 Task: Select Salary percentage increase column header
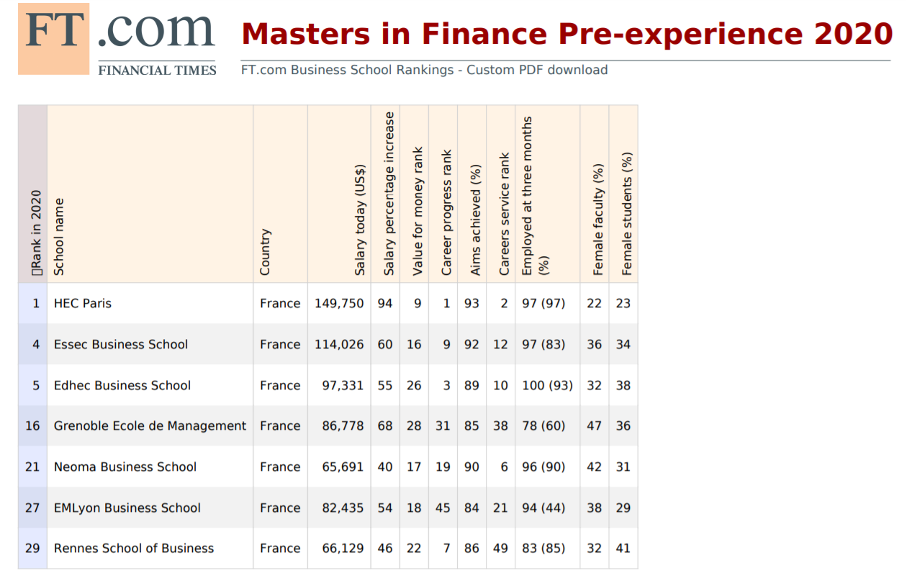click(389, 194)
